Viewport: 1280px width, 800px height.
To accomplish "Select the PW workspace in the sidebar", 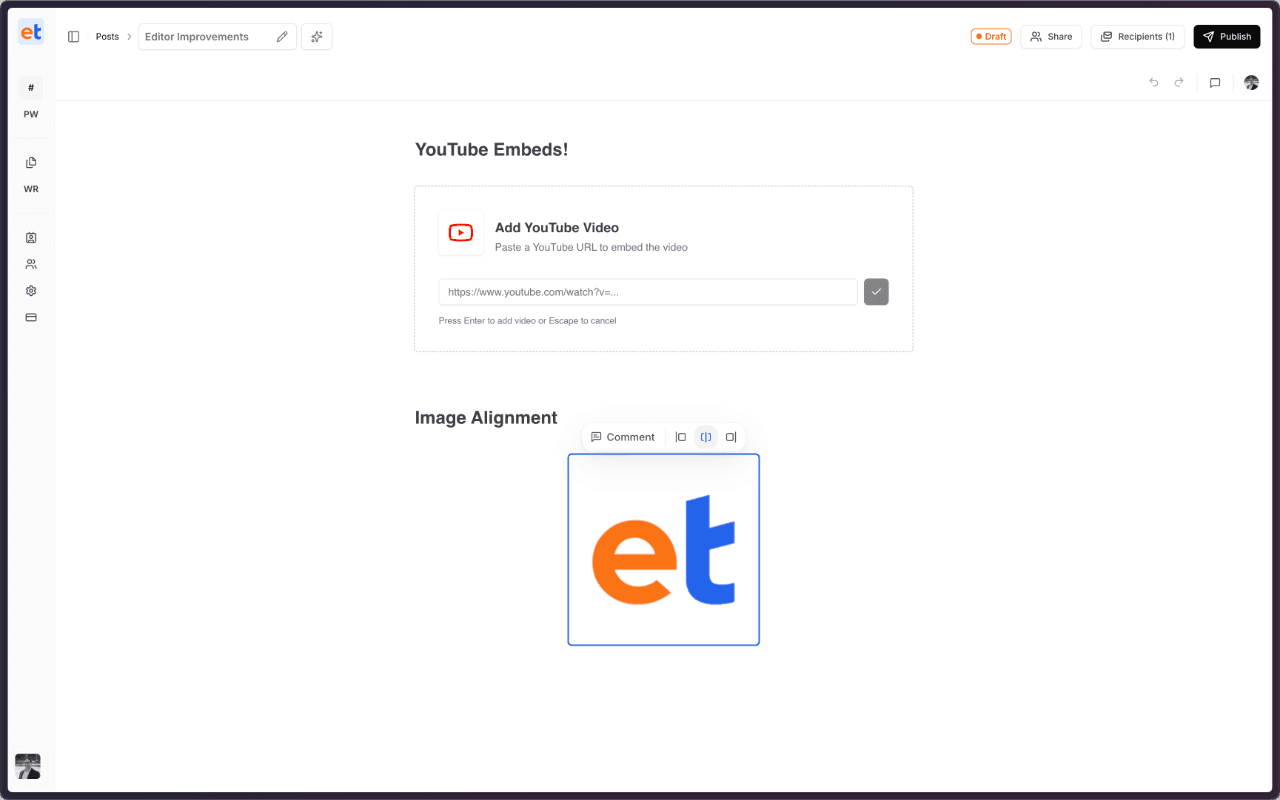I will 30,100.
